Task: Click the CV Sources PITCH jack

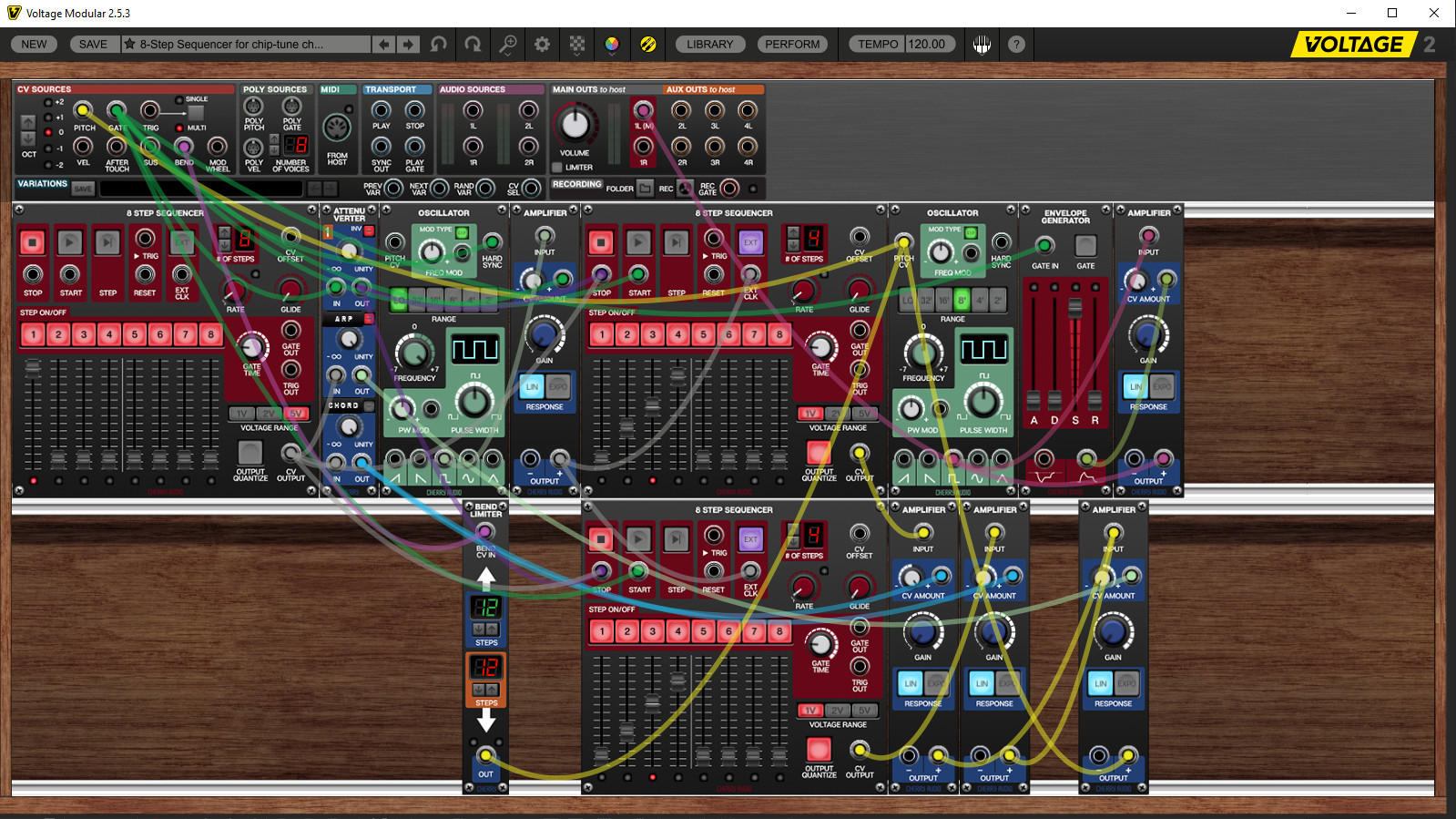Action: (83, 111)
